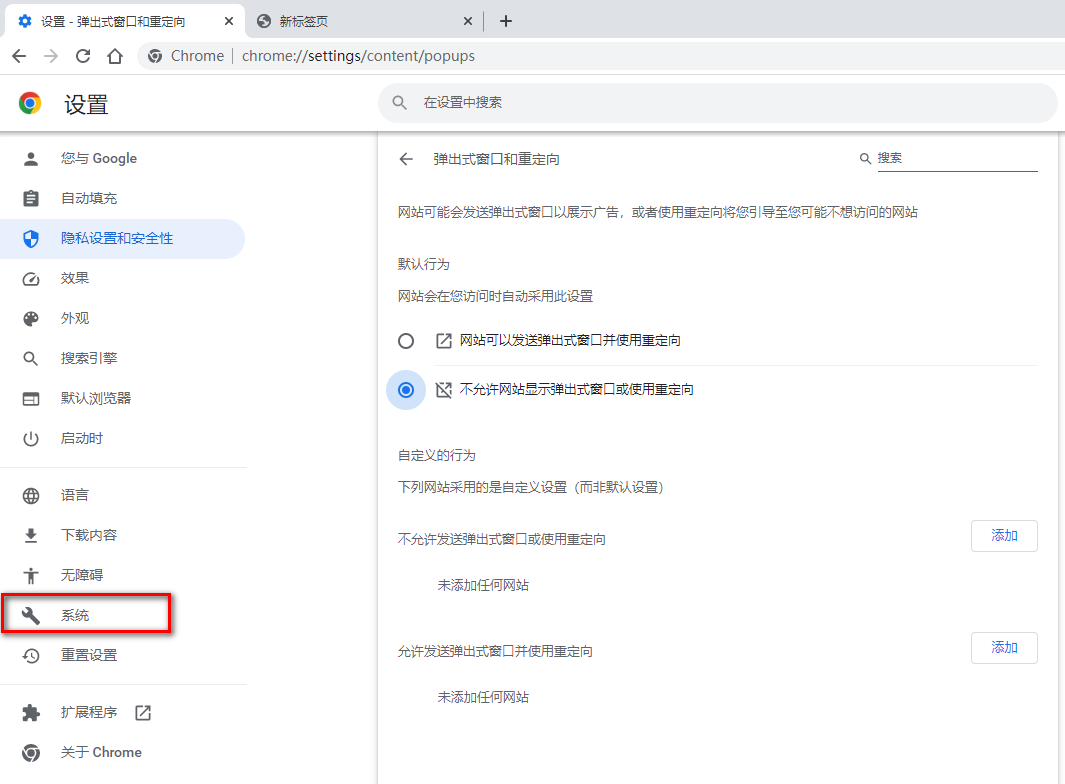Click the Chrome logo beside 设置 title
Viewport: 1065px width, 784px height.
pos(29,103)
